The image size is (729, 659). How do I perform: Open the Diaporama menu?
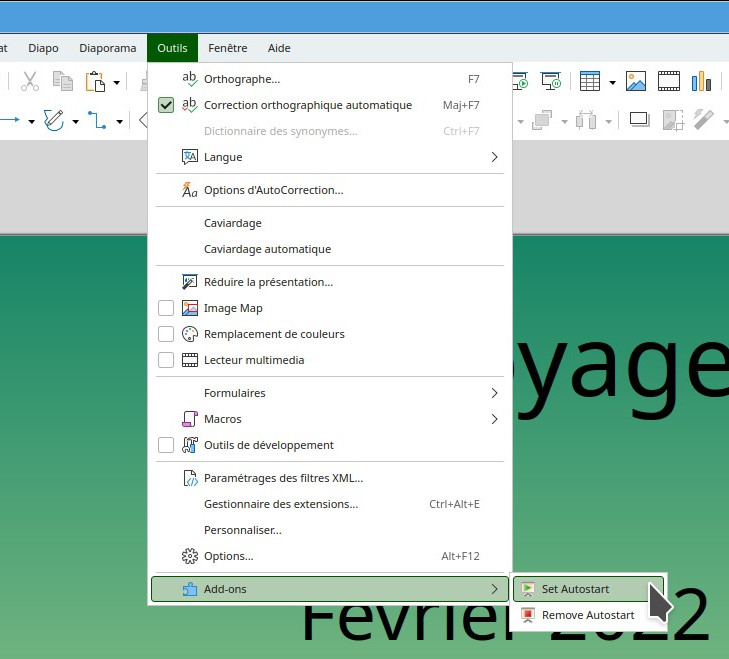tap(107, 48)
